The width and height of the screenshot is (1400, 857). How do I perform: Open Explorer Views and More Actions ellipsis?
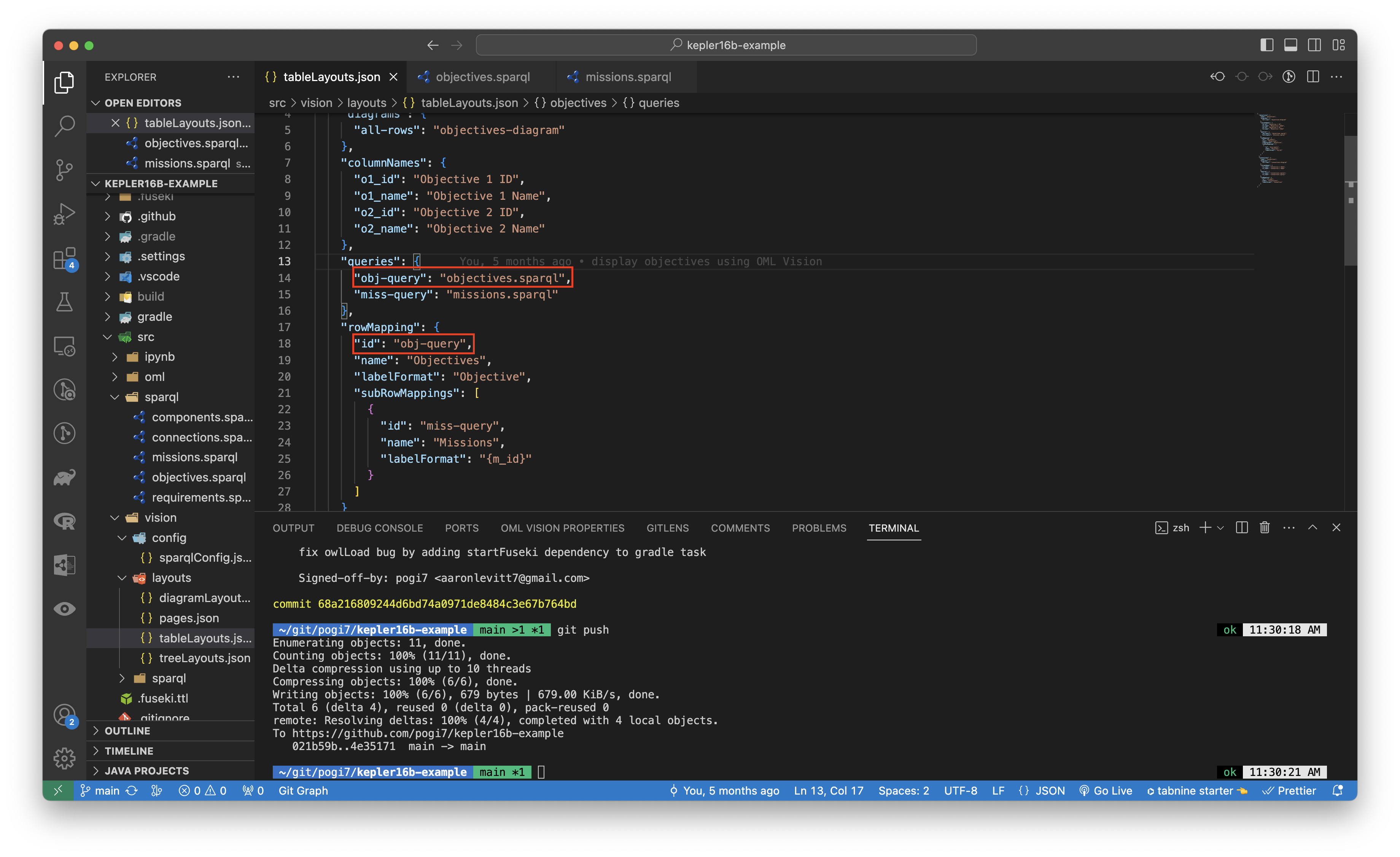233,77
